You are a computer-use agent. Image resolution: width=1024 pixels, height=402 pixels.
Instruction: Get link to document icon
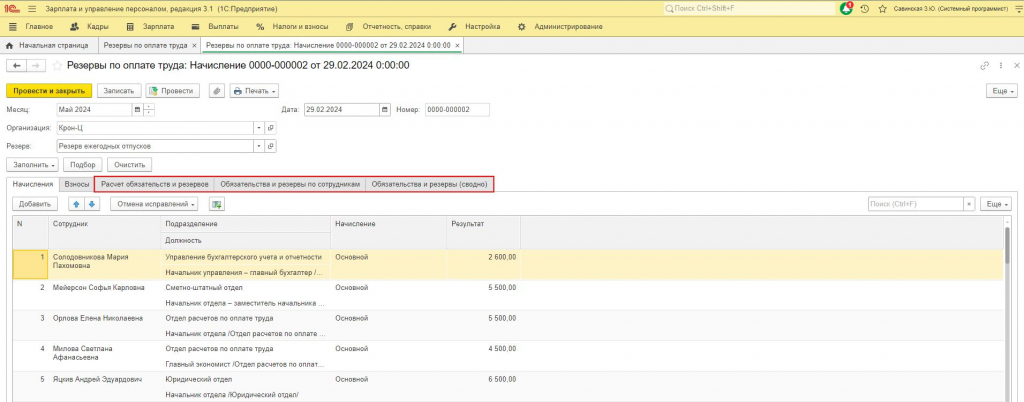point(984,66)
